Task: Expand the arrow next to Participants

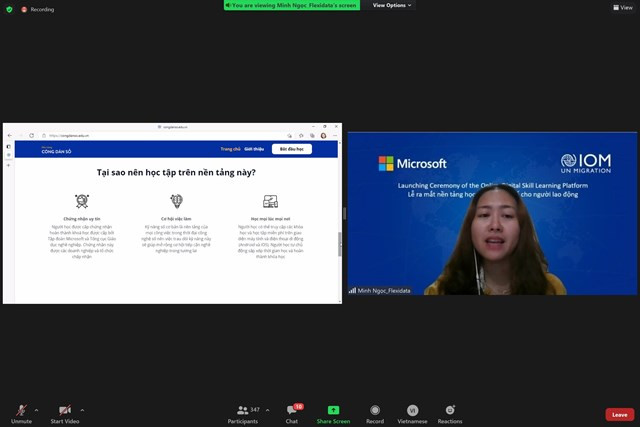Action: (267, 410)
